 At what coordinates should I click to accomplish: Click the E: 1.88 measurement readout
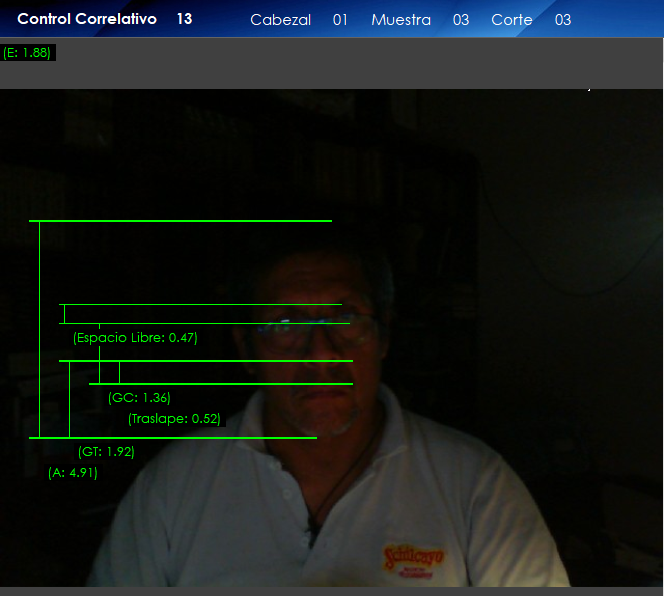point(28,53)
